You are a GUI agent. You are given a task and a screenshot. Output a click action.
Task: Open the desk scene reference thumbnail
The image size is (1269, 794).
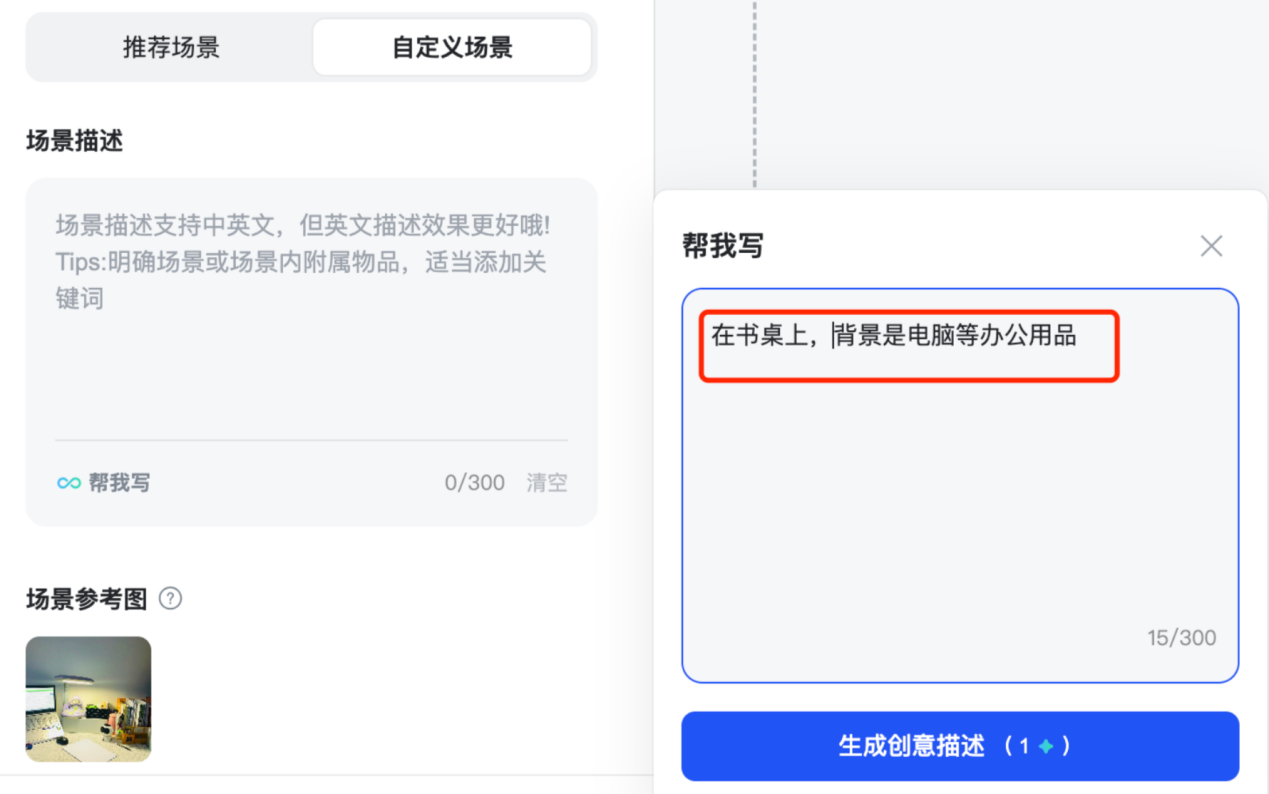coord(88,699)
